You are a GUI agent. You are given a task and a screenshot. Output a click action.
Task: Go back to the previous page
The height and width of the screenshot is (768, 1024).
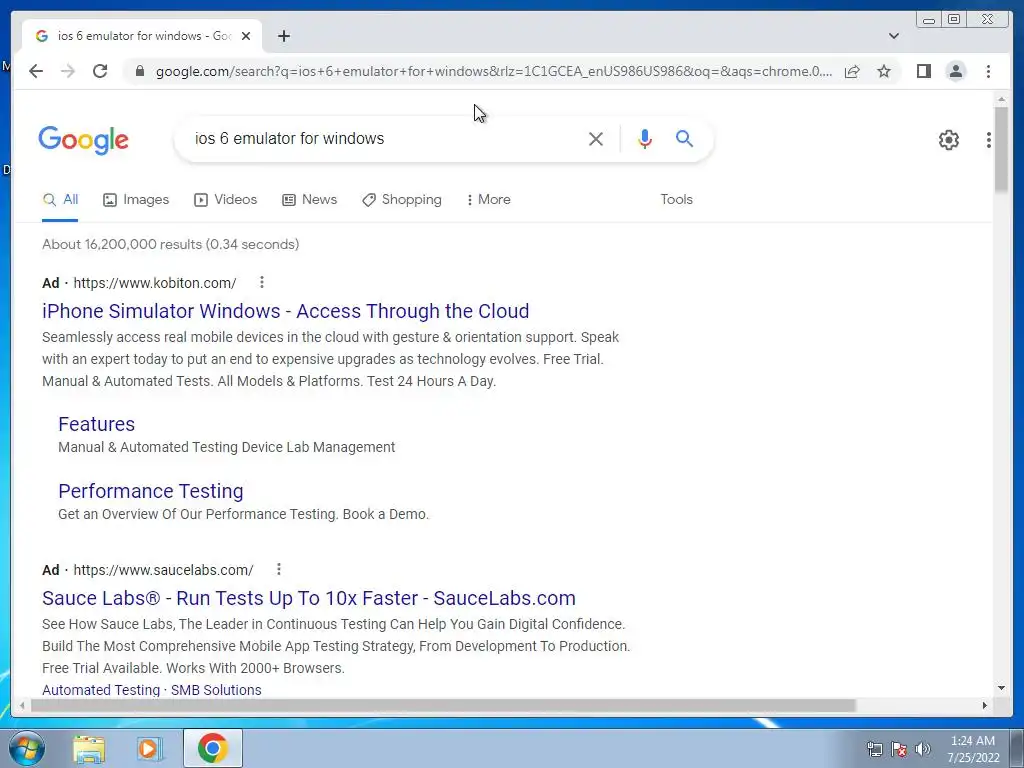[x=36, y=71]
